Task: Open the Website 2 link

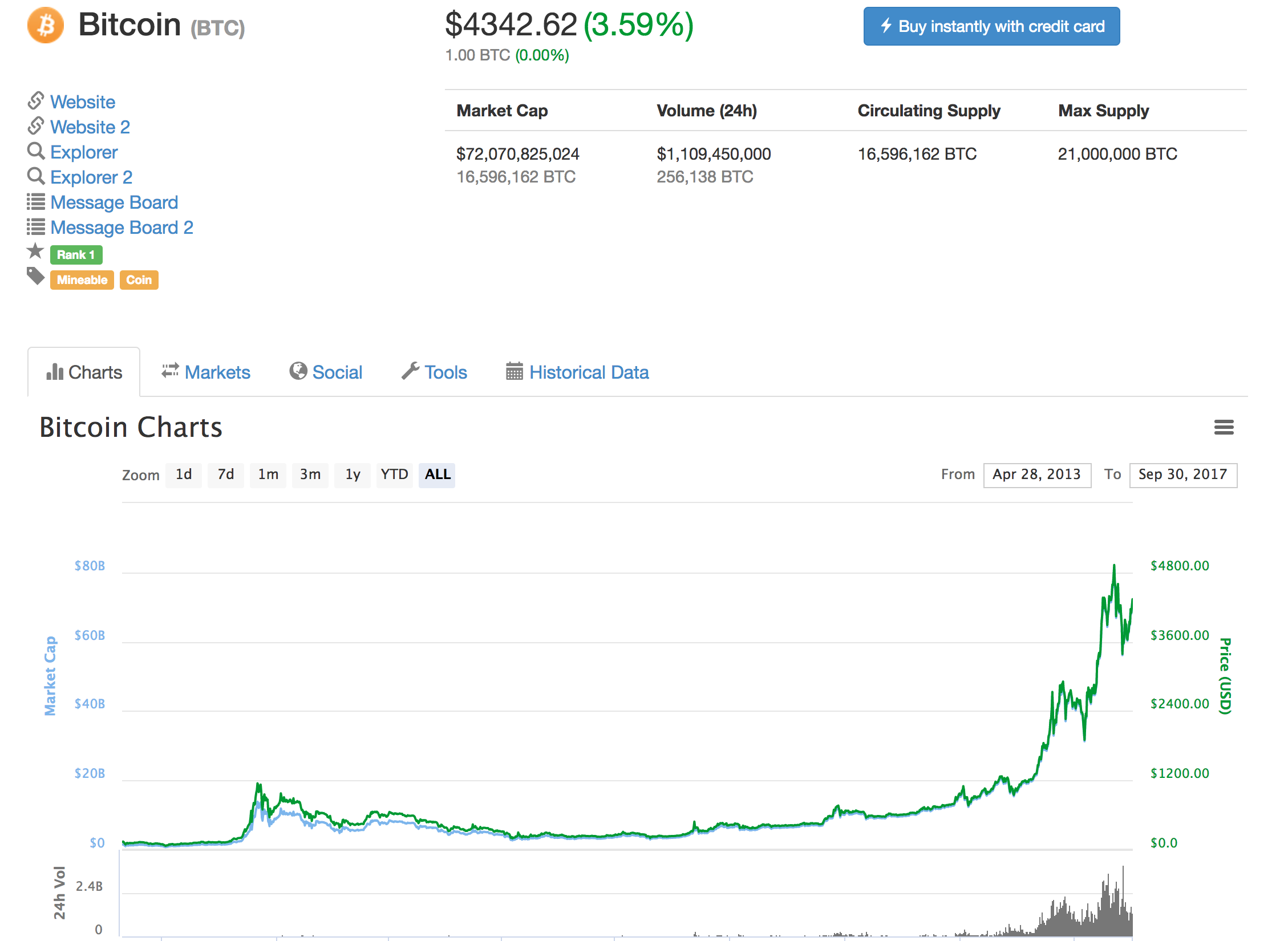Action: point(90,127)
